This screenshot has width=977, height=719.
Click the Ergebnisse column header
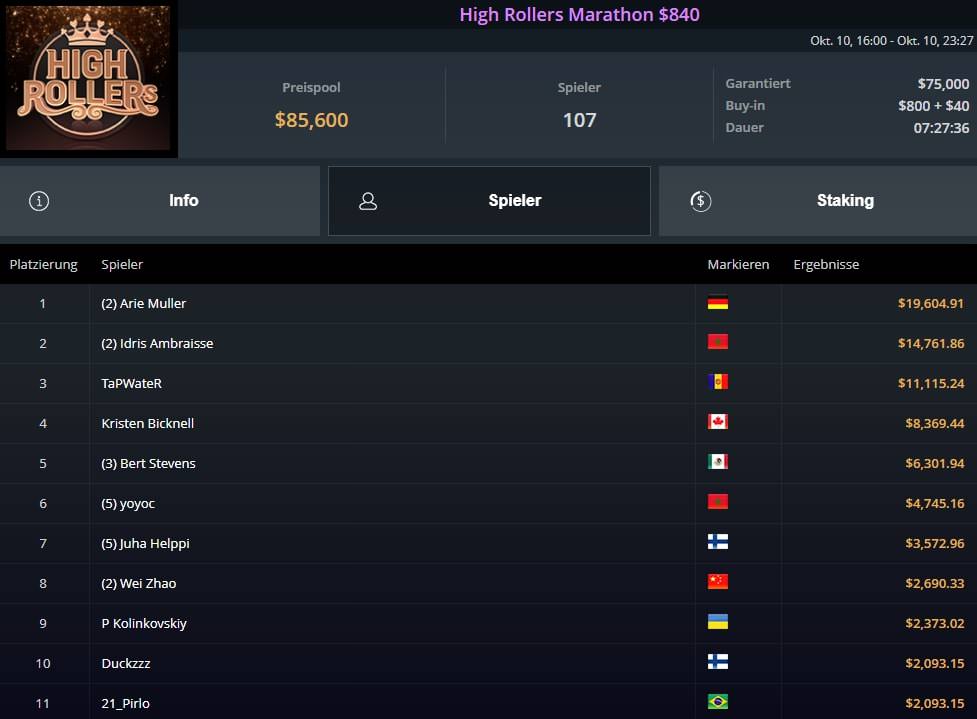coord(826,265)
